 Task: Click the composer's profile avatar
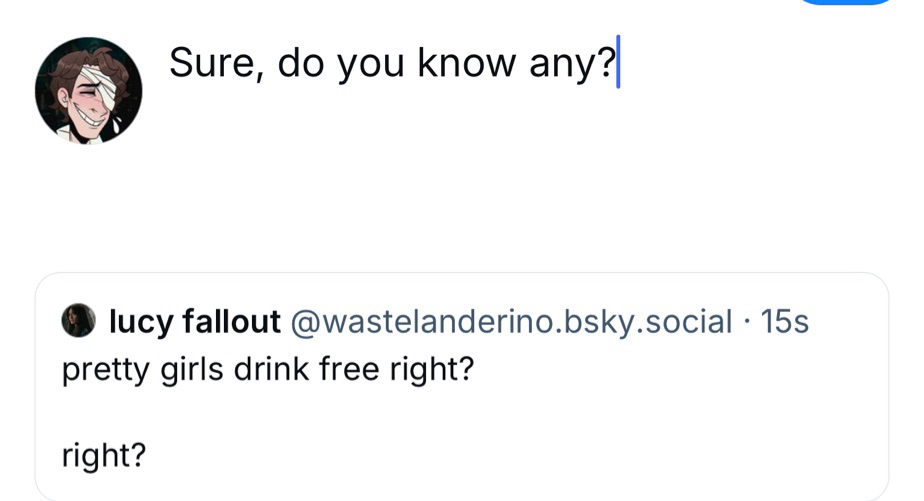click(x=88, y=90)
